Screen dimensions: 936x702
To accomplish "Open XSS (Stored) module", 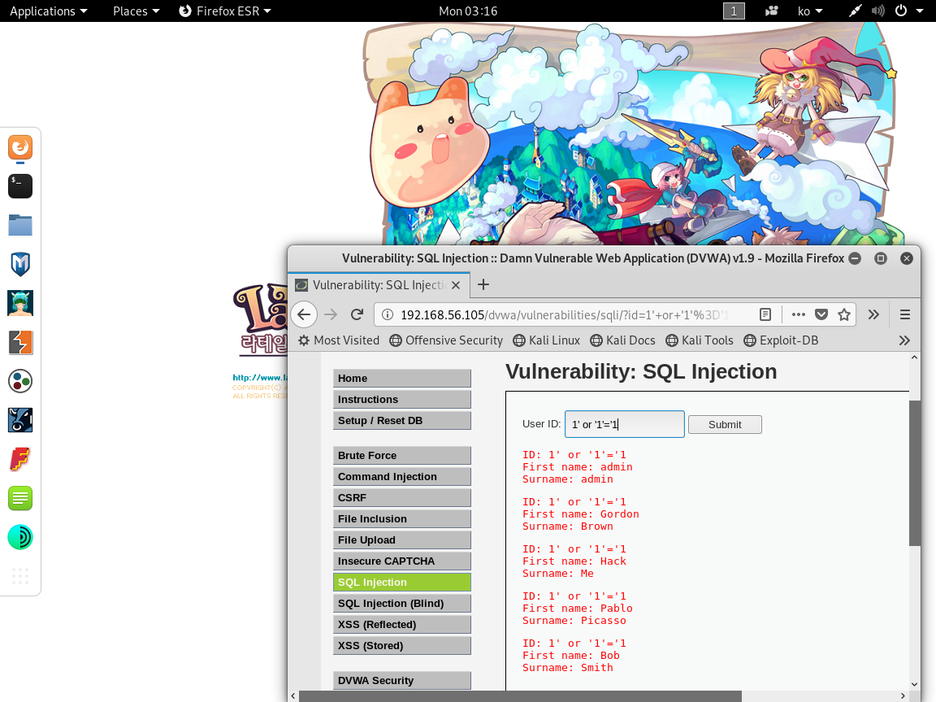I will (402, 646).
